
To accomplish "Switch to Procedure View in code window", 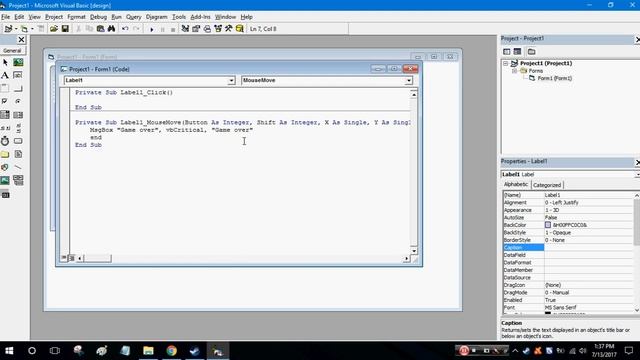I will (64, 258).
